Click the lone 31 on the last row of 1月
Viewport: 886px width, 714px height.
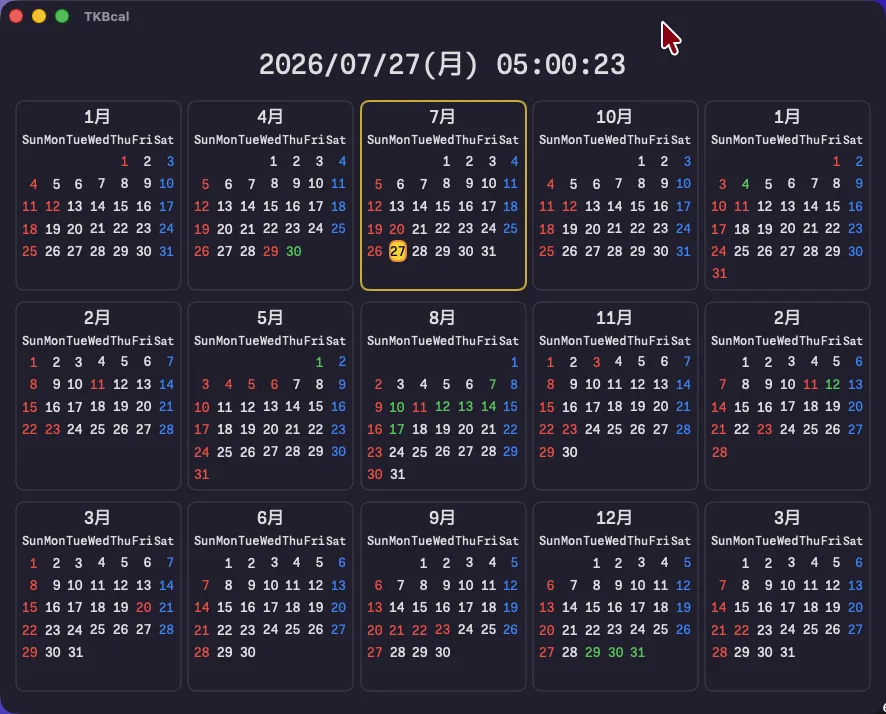point(719,273)
